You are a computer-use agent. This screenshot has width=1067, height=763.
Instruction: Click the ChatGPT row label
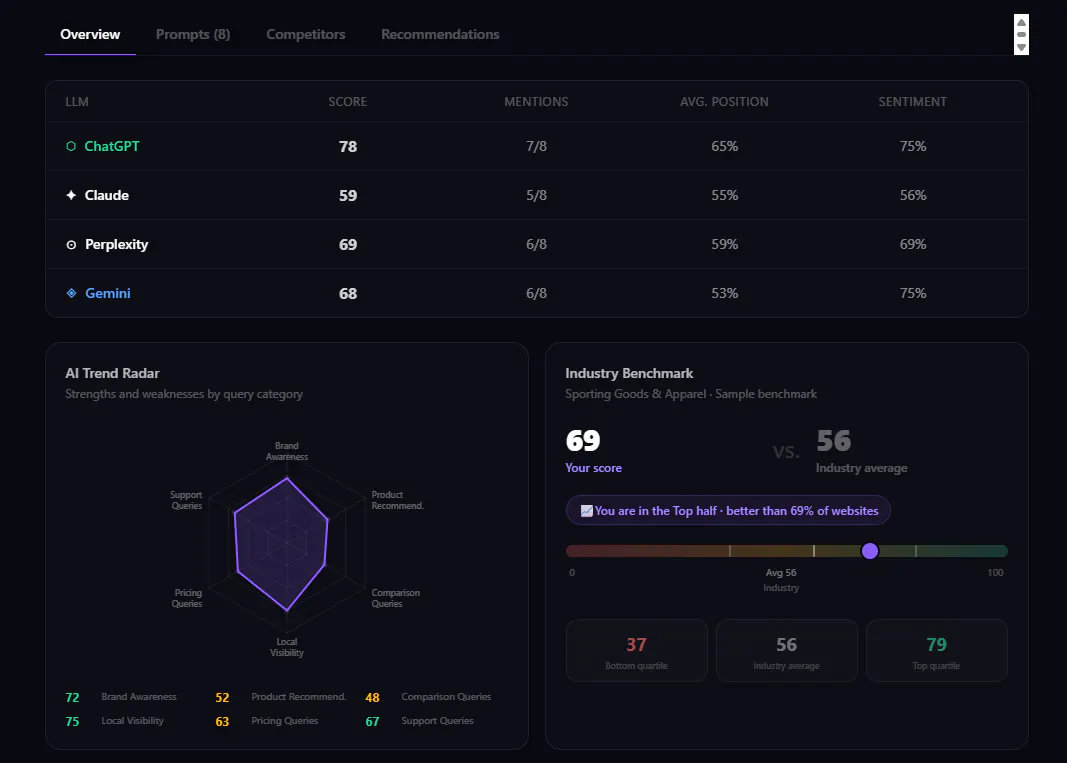click(x=112, y=146)
